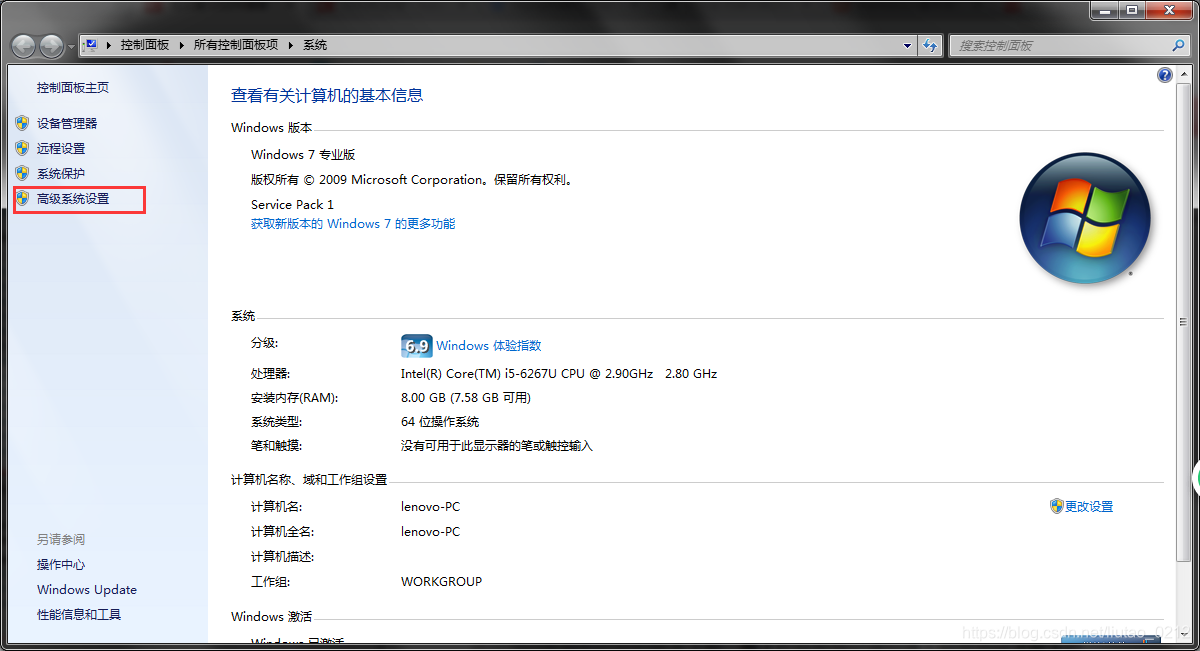
Task: Click shield icon beside 设备管理器
Action: (22, 123)
